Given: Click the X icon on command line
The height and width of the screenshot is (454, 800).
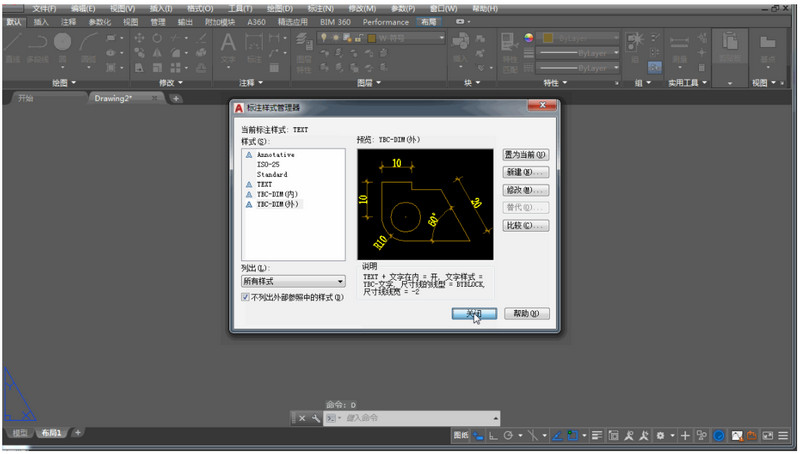Looking at the screenshot, I should click(x=302, y=418).
